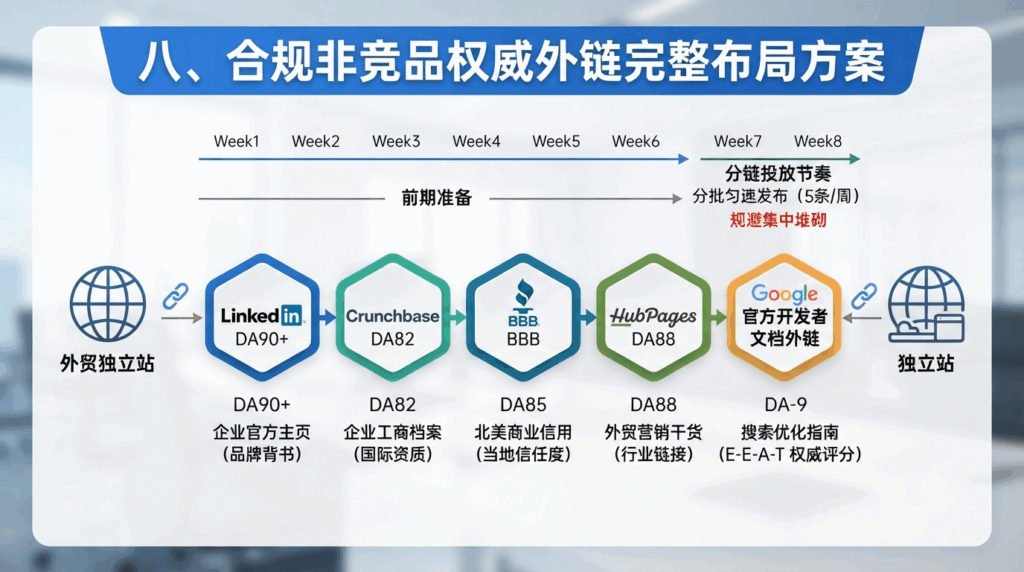Image resolution: width=1024 pixels, height=572 pixels.
Task: Click the (品牌背书) text
Action: (x=261, y=454)
